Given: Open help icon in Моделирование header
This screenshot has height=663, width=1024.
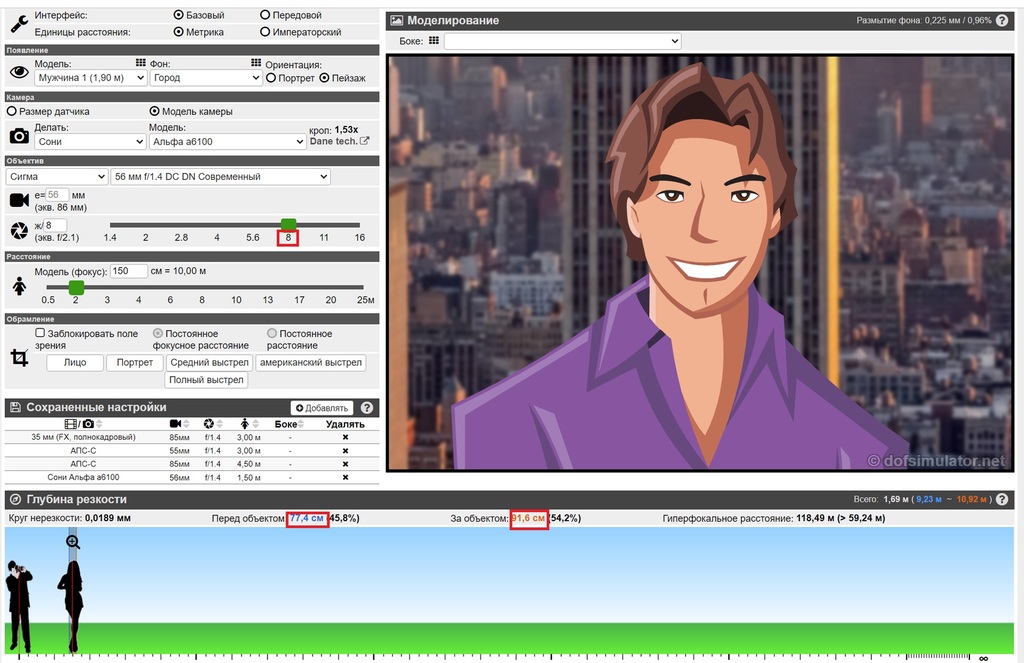Looking at the screenshot, I should [x=1004, y=20].
